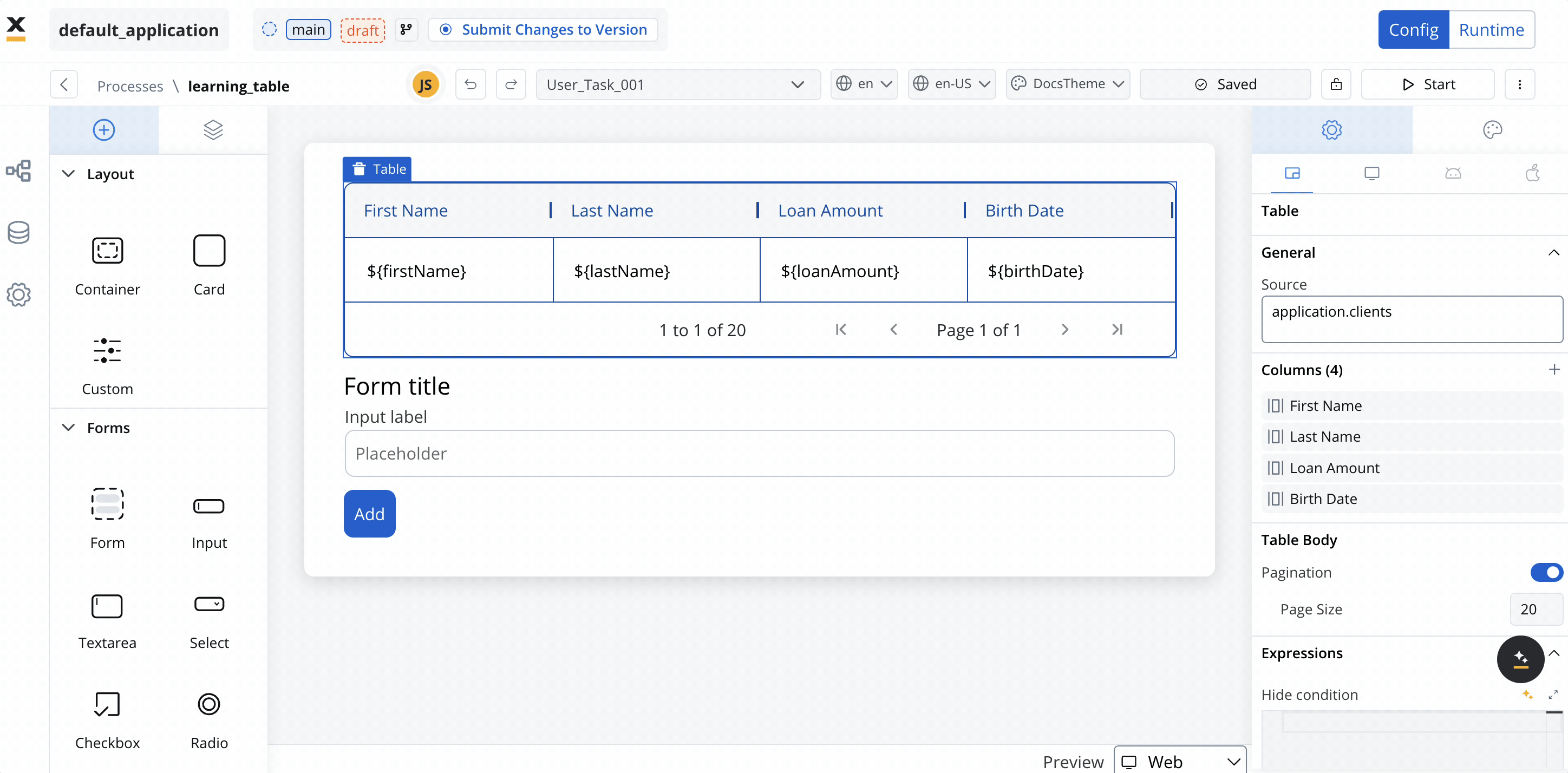Open the palette styling tab
Viewport: 1568px width, 773px height.
coord(1493,129)
